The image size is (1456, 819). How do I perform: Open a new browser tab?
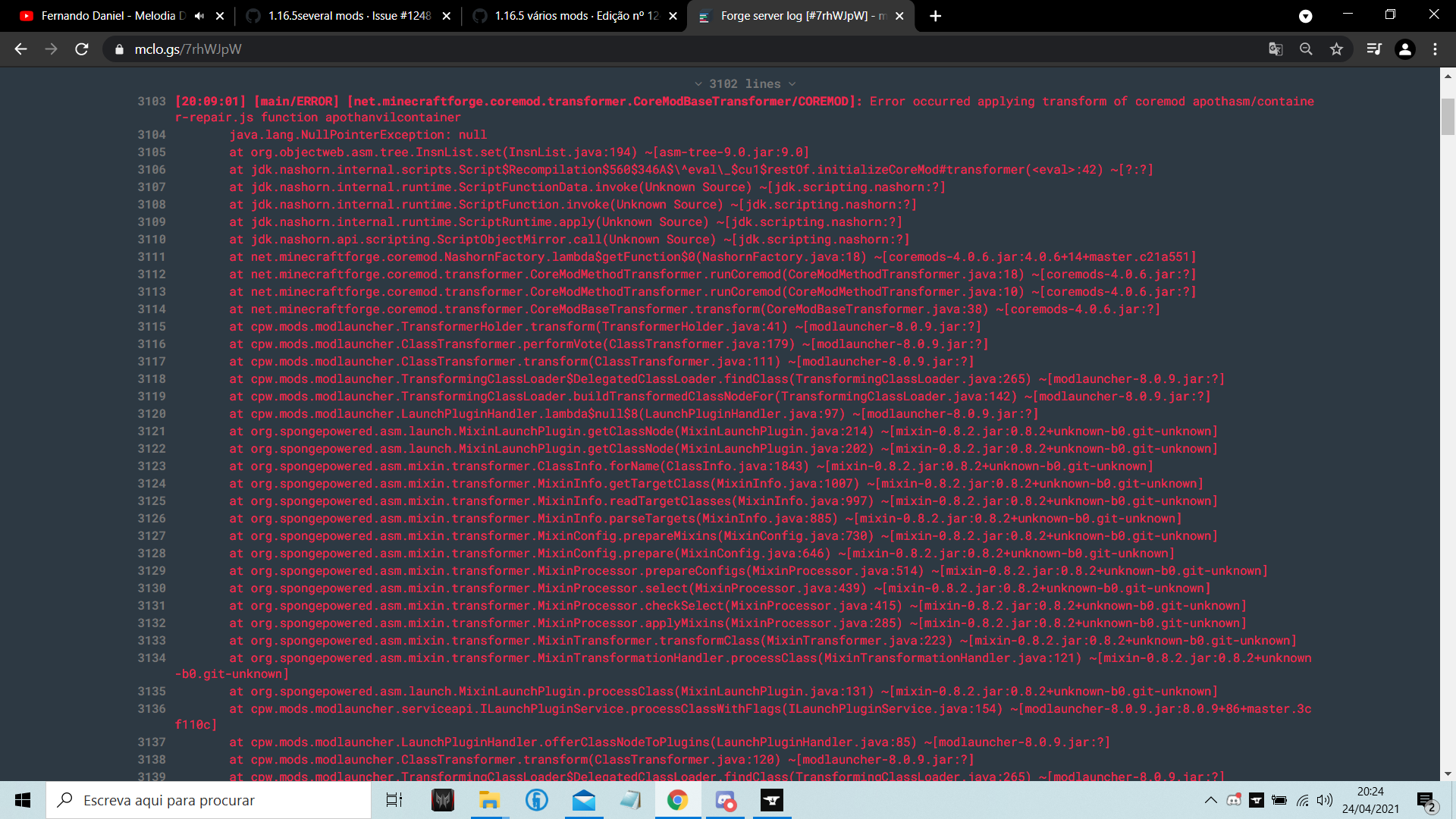click(936, 15)
